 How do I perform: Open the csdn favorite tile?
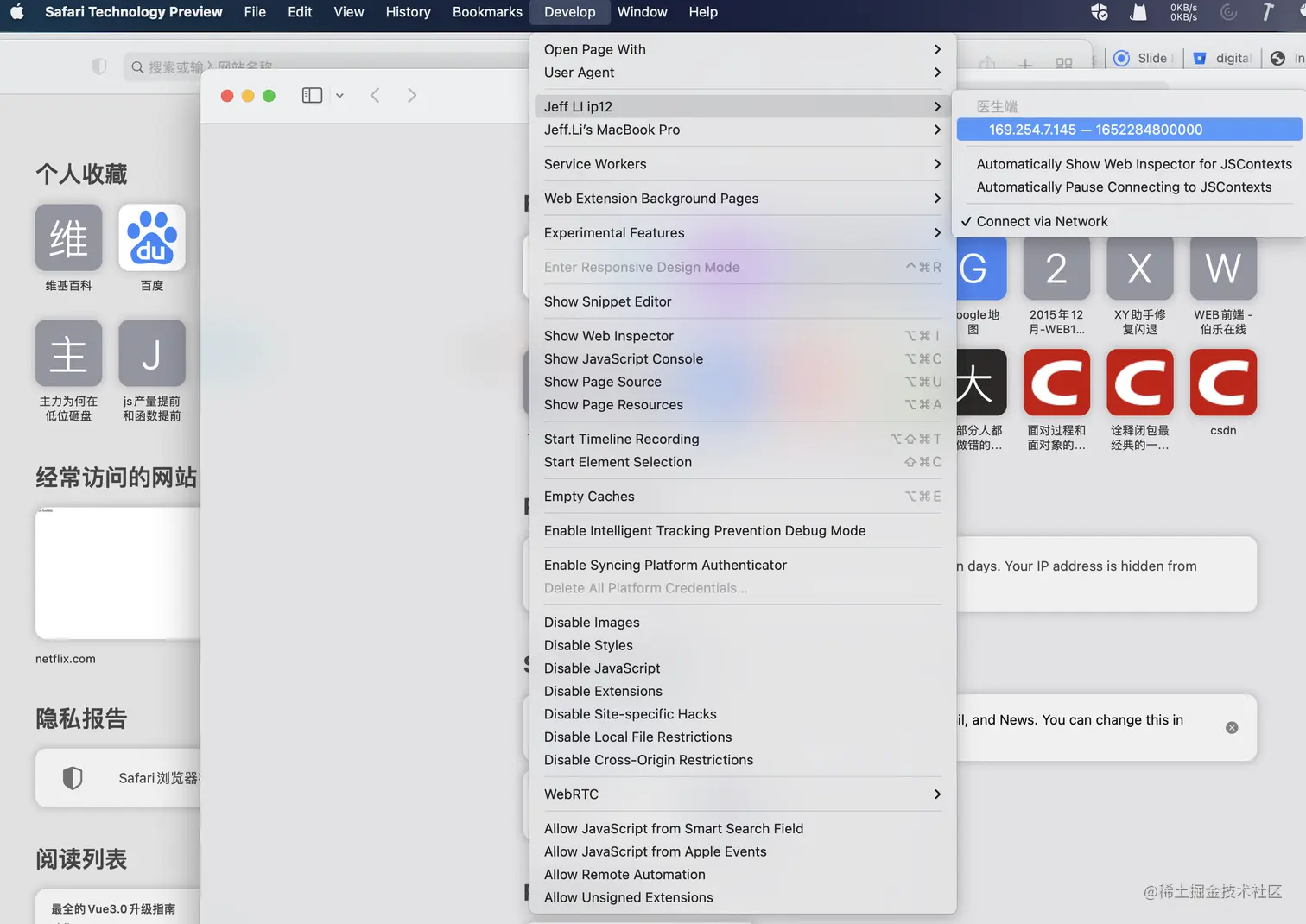pos(1223,383)
